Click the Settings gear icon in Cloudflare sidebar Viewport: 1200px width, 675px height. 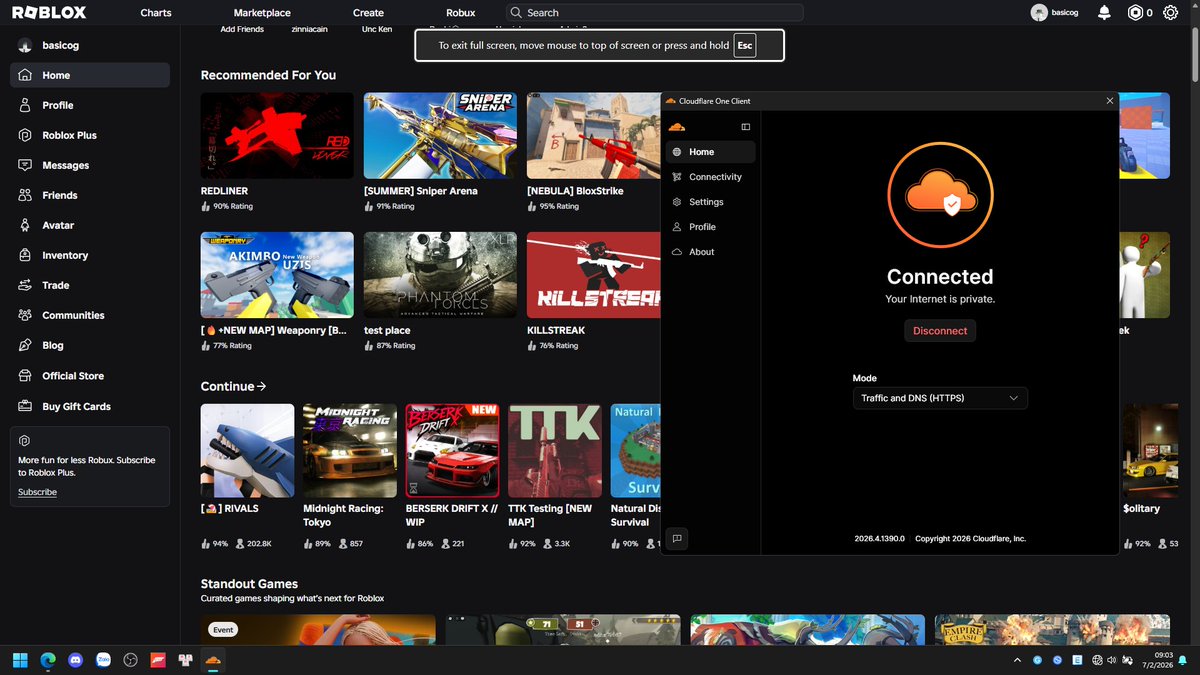[x=677, y=202]
